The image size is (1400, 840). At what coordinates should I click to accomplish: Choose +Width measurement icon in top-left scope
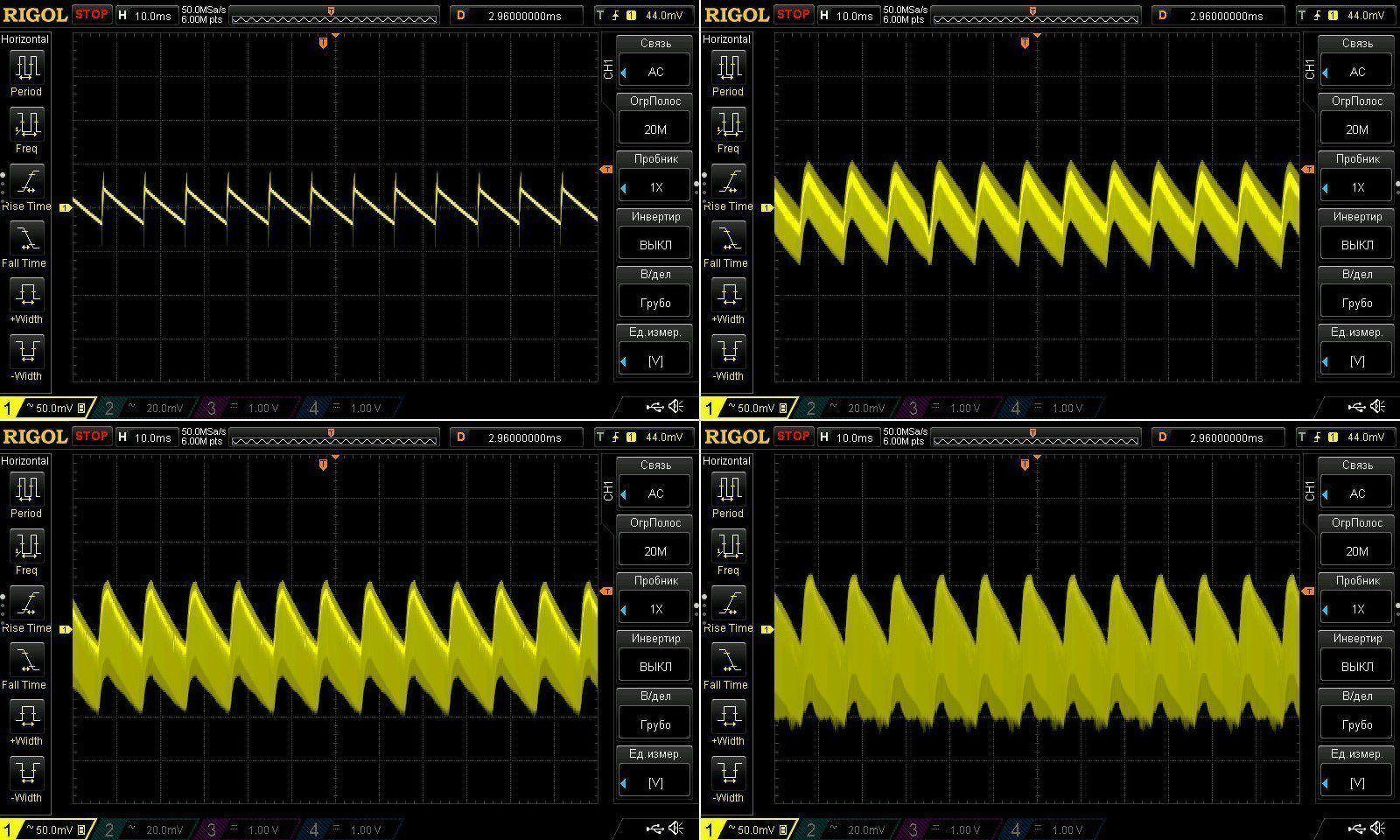(x=26, y=293)
